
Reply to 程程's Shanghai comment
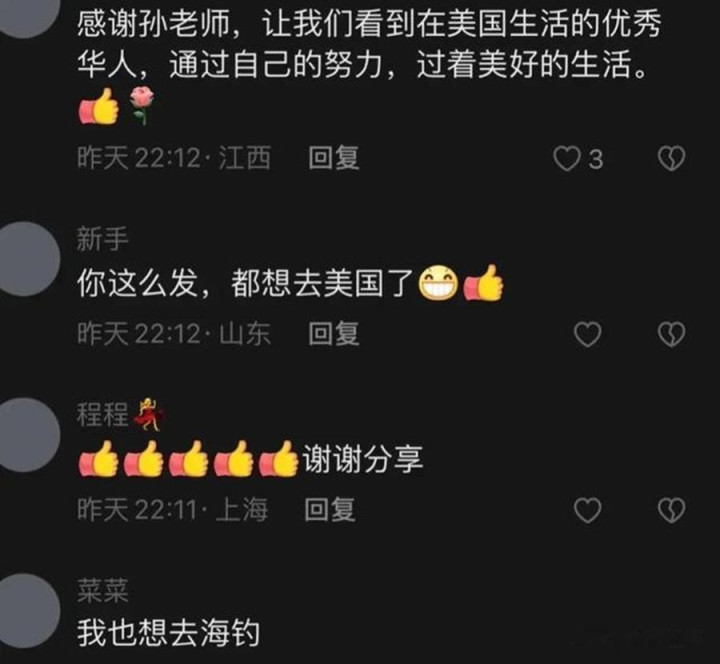tap(330, 509)
